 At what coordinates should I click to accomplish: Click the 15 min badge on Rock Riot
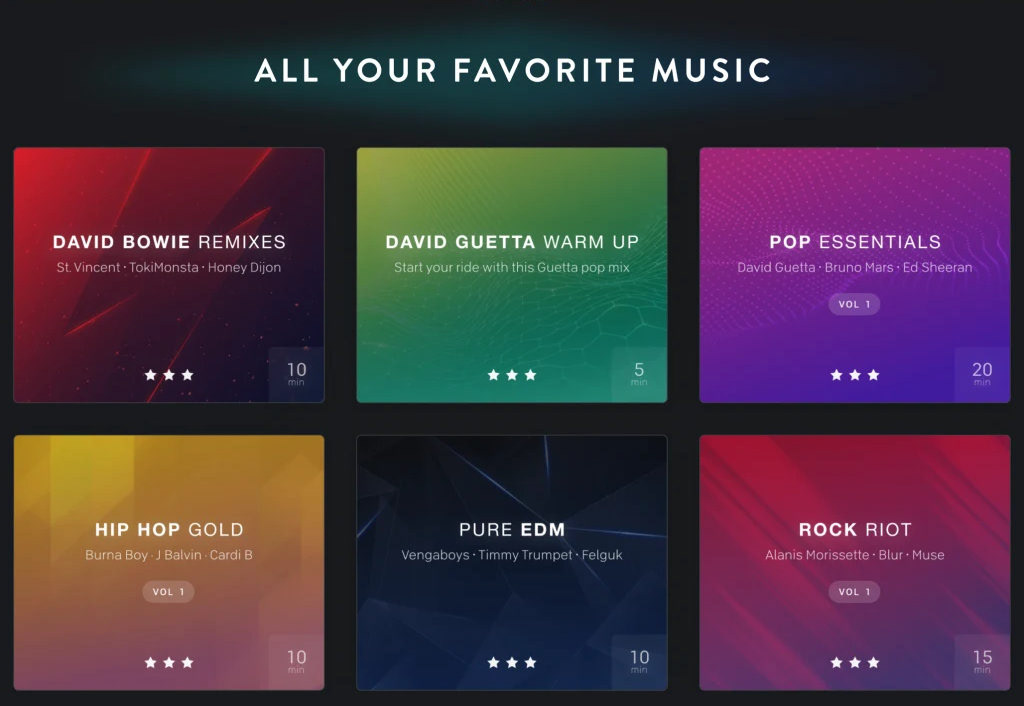click(982, 662)
